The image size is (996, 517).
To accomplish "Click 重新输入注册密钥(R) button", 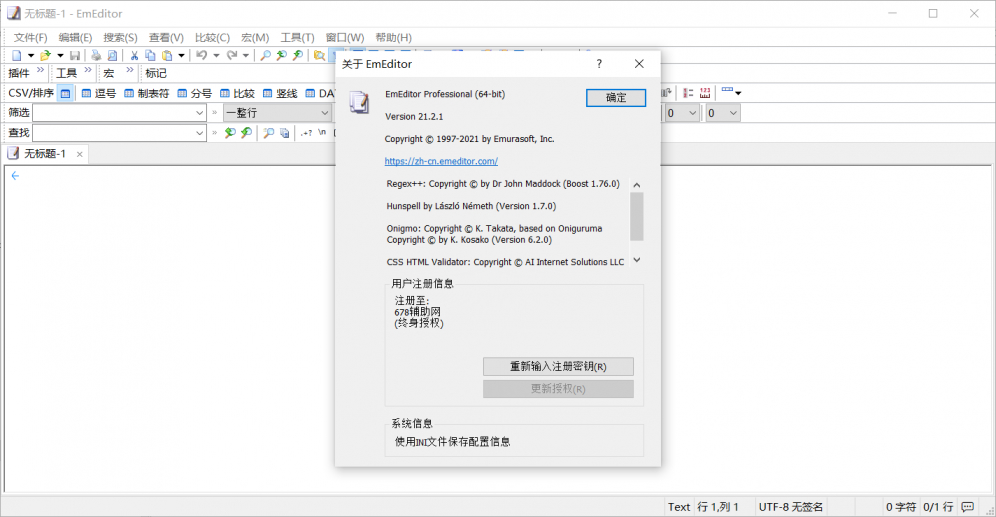I will coord(558,366).
